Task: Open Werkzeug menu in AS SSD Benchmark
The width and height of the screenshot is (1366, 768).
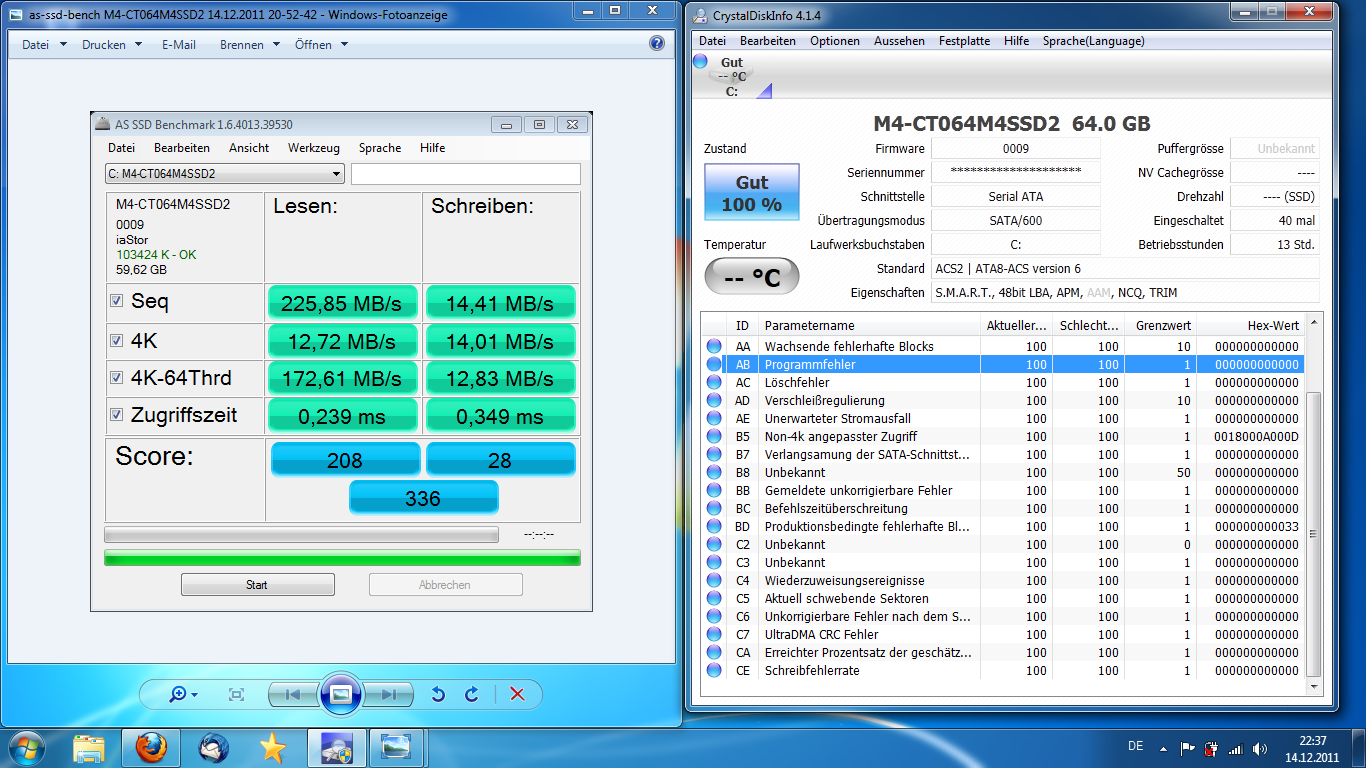Action: (x=314, y=148)
